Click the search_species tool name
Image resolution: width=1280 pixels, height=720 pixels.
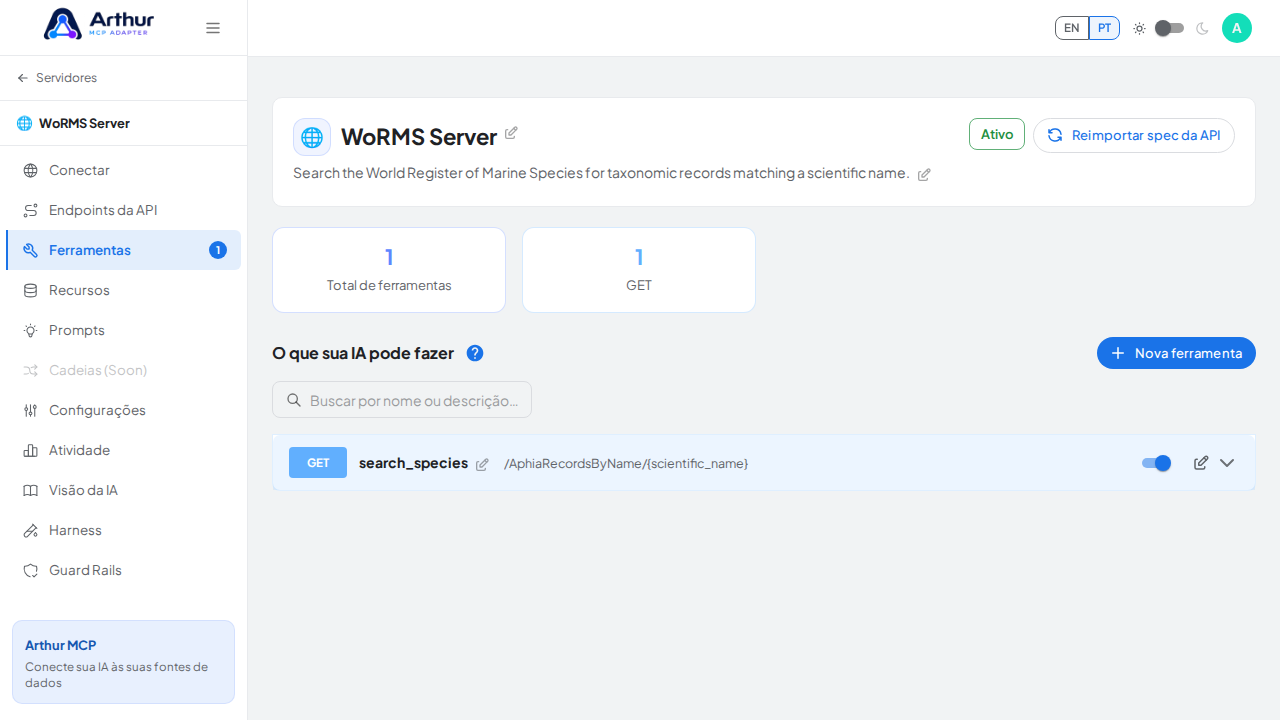(x=413, y=463)
